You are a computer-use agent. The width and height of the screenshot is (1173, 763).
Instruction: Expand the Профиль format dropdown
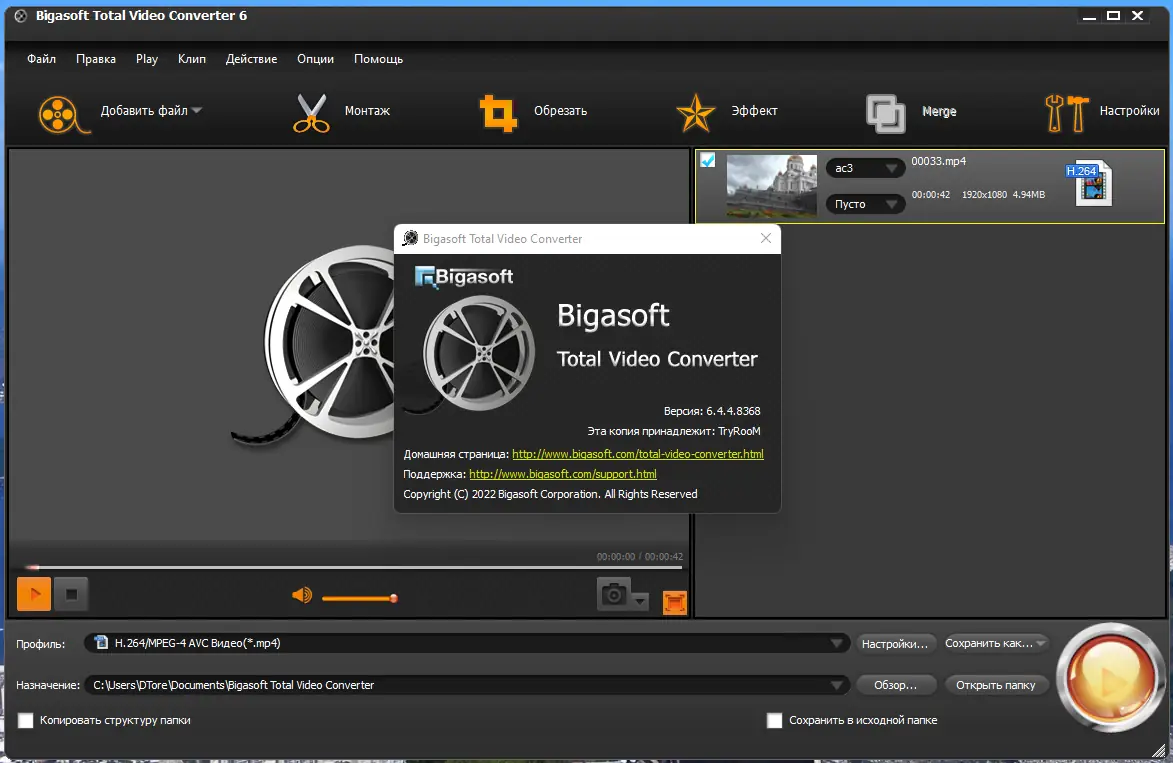coord(838,643)
